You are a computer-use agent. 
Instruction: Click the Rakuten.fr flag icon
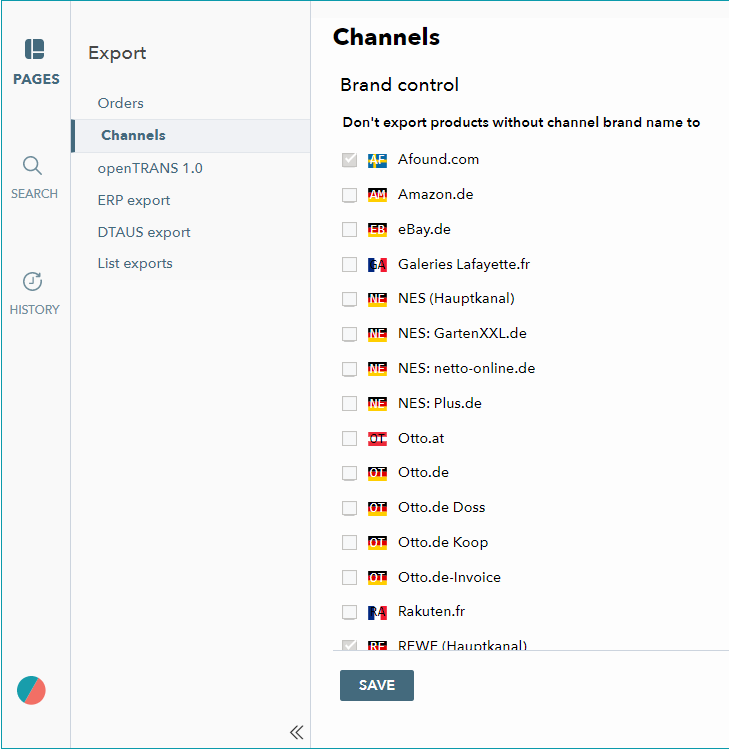(x=377, y=612)
